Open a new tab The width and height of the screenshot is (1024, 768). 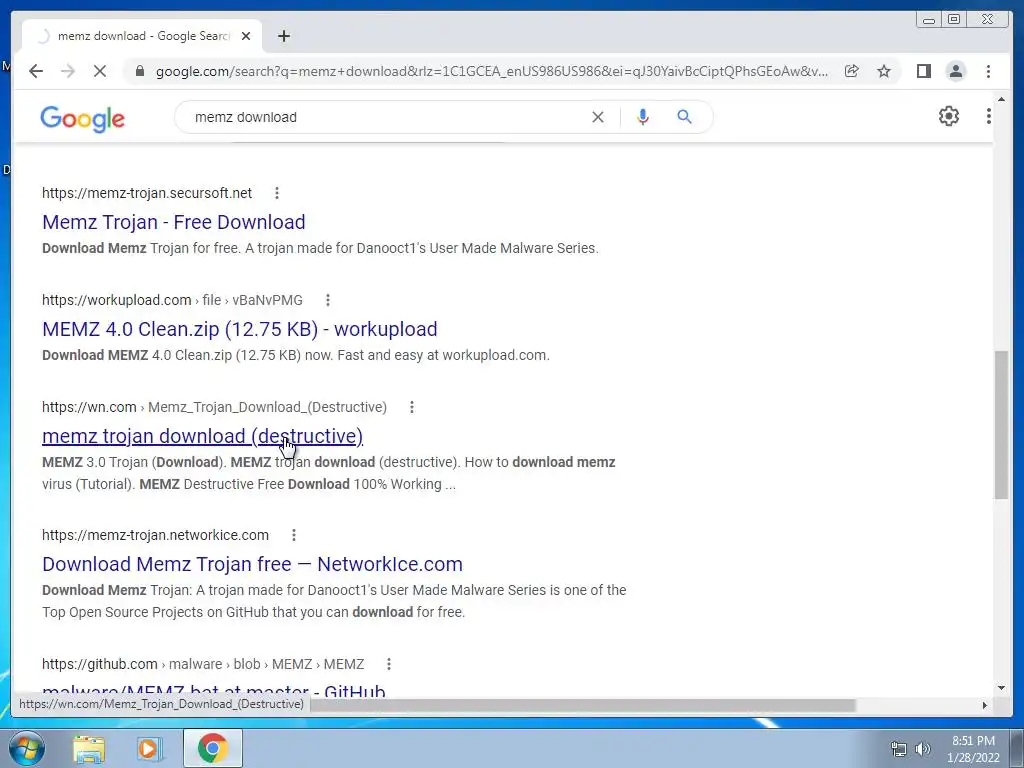coord(283,36)
